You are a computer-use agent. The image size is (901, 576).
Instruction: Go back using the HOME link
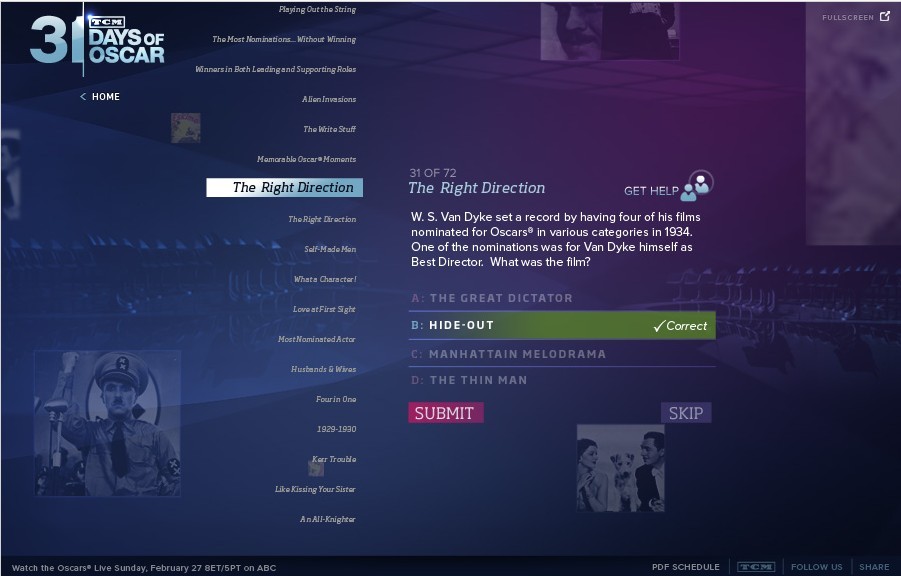pyautogui.click(x=106, y=97)
